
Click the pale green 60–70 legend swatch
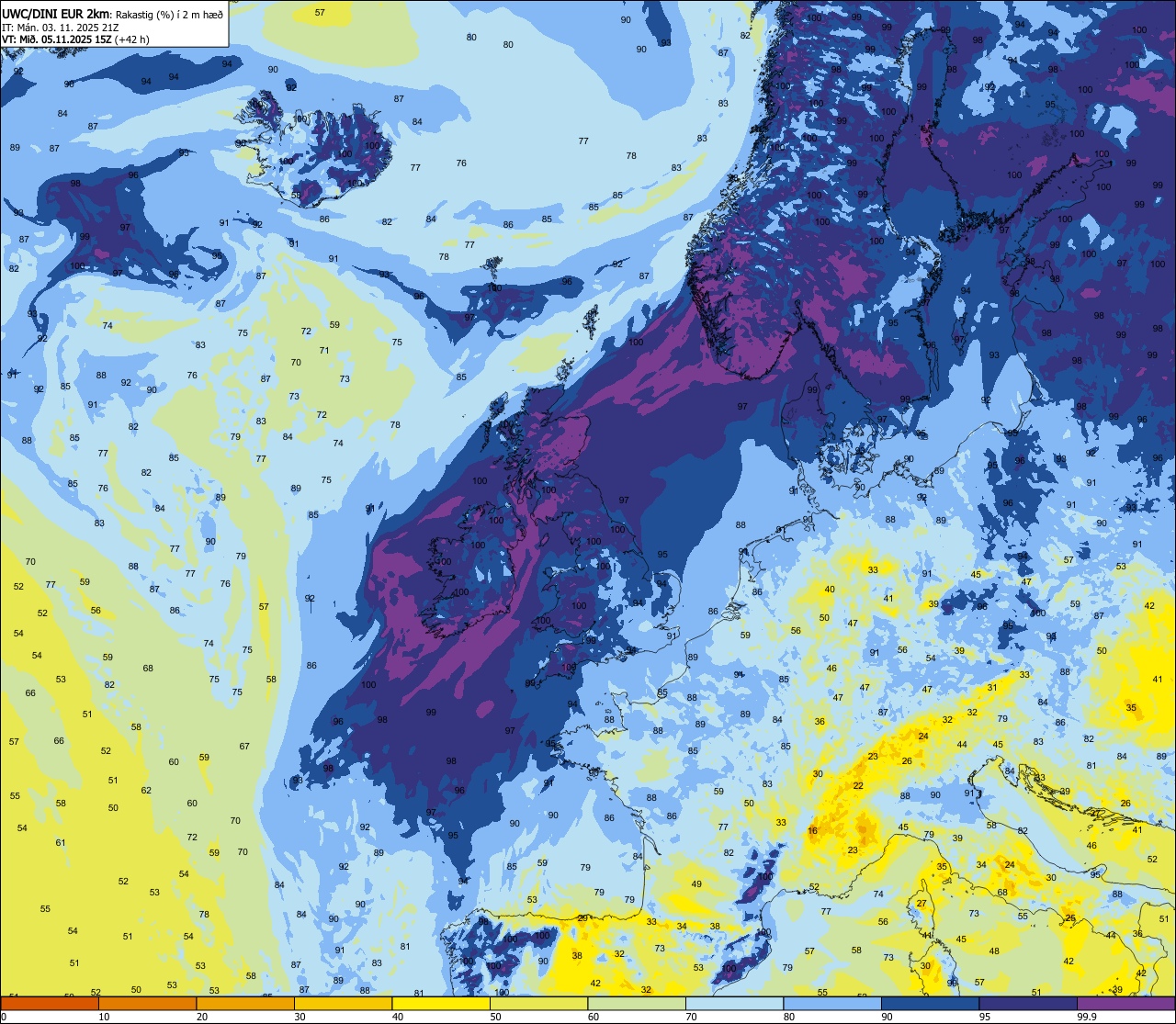(x=637, y=1003)
